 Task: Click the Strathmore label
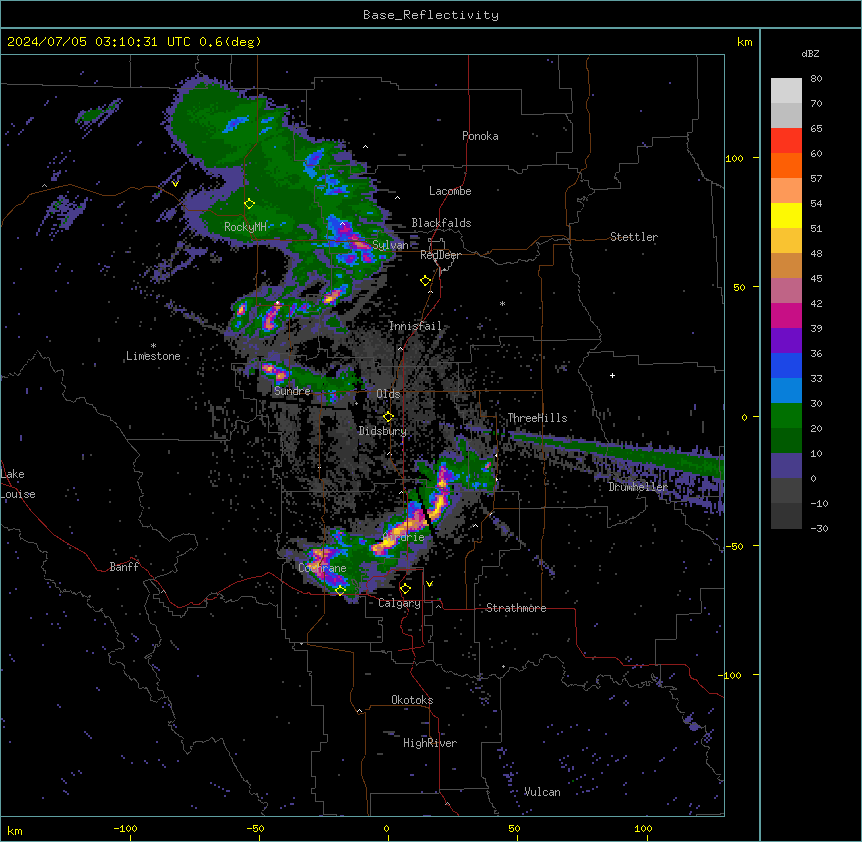click(516, 608)
